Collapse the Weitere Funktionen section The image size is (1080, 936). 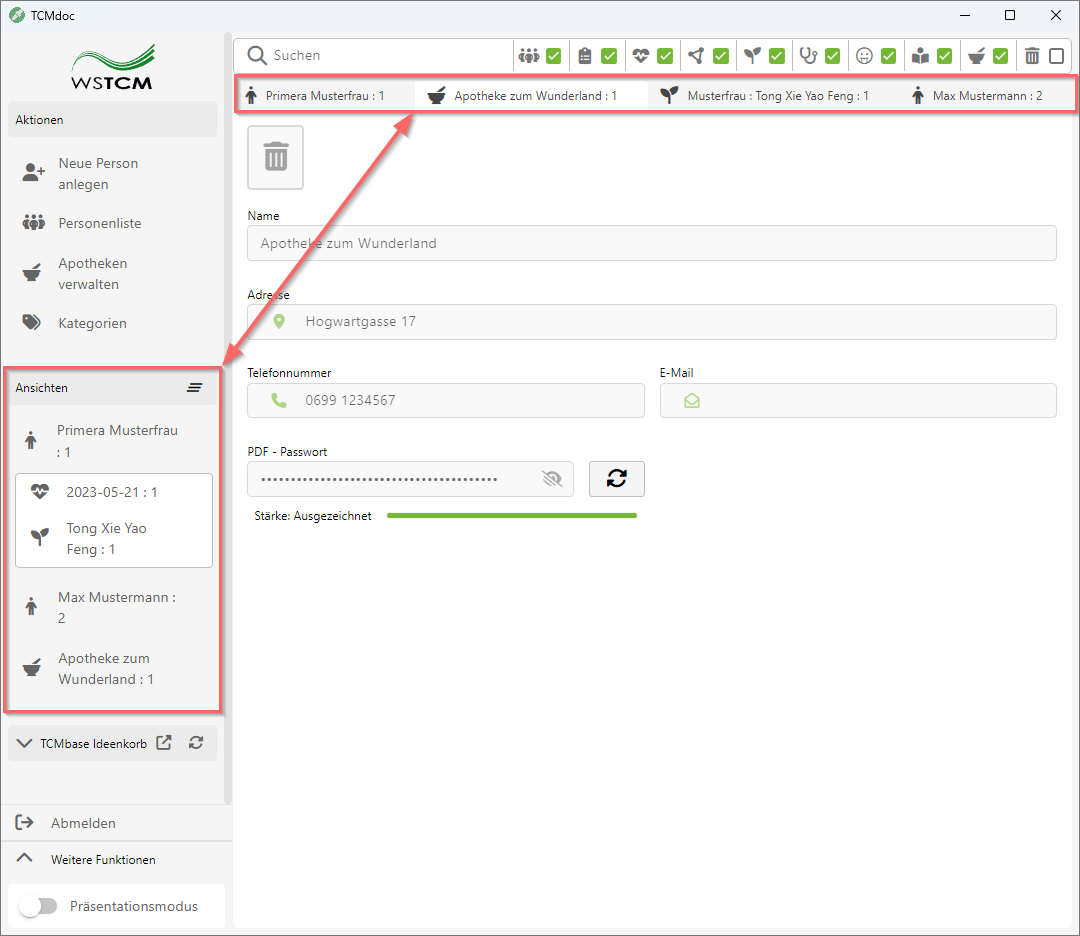(27, 859)
